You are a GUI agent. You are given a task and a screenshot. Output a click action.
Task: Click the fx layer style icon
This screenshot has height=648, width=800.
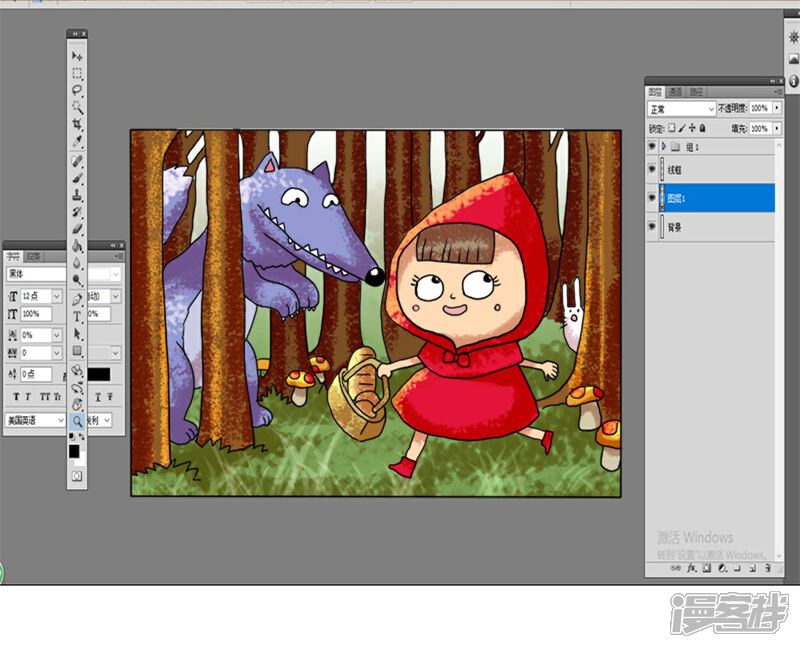[691, 568]
